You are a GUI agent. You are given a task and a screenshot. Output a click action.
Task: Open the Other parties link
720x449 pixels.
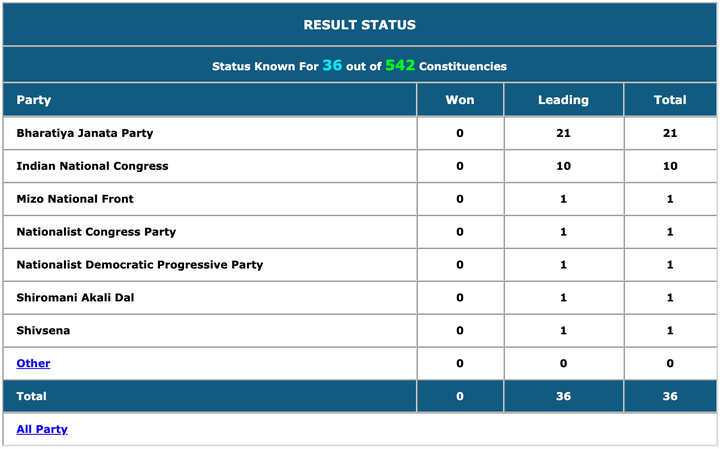pos(33,363)
